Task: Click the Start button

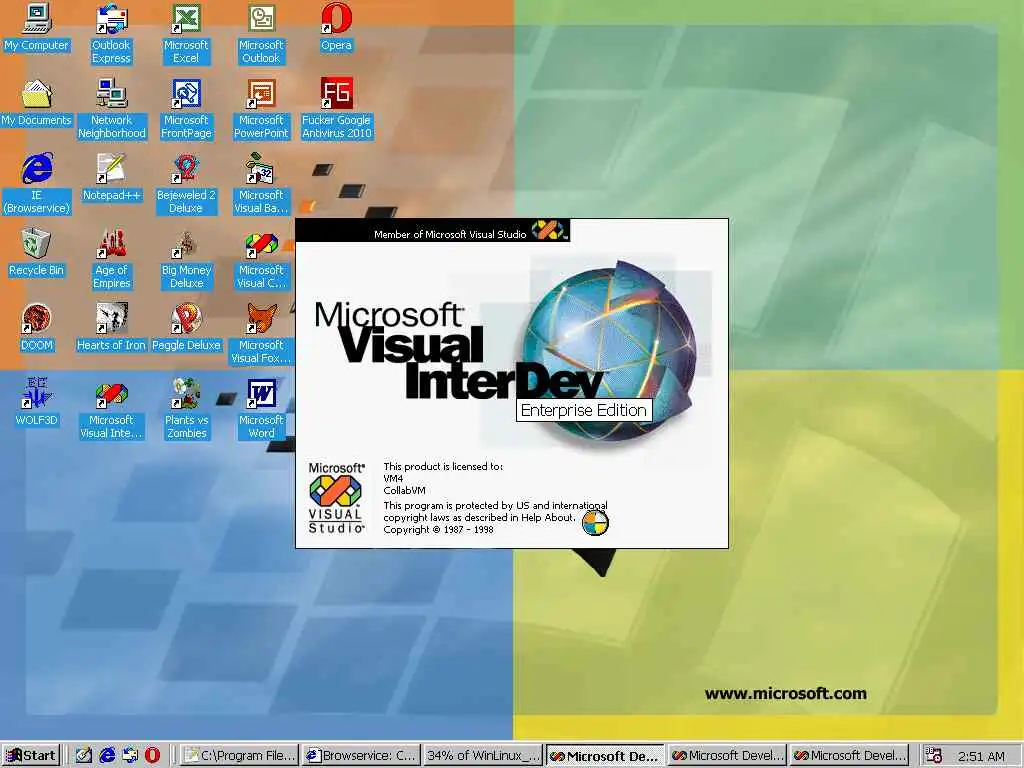Action: (31, 756)
